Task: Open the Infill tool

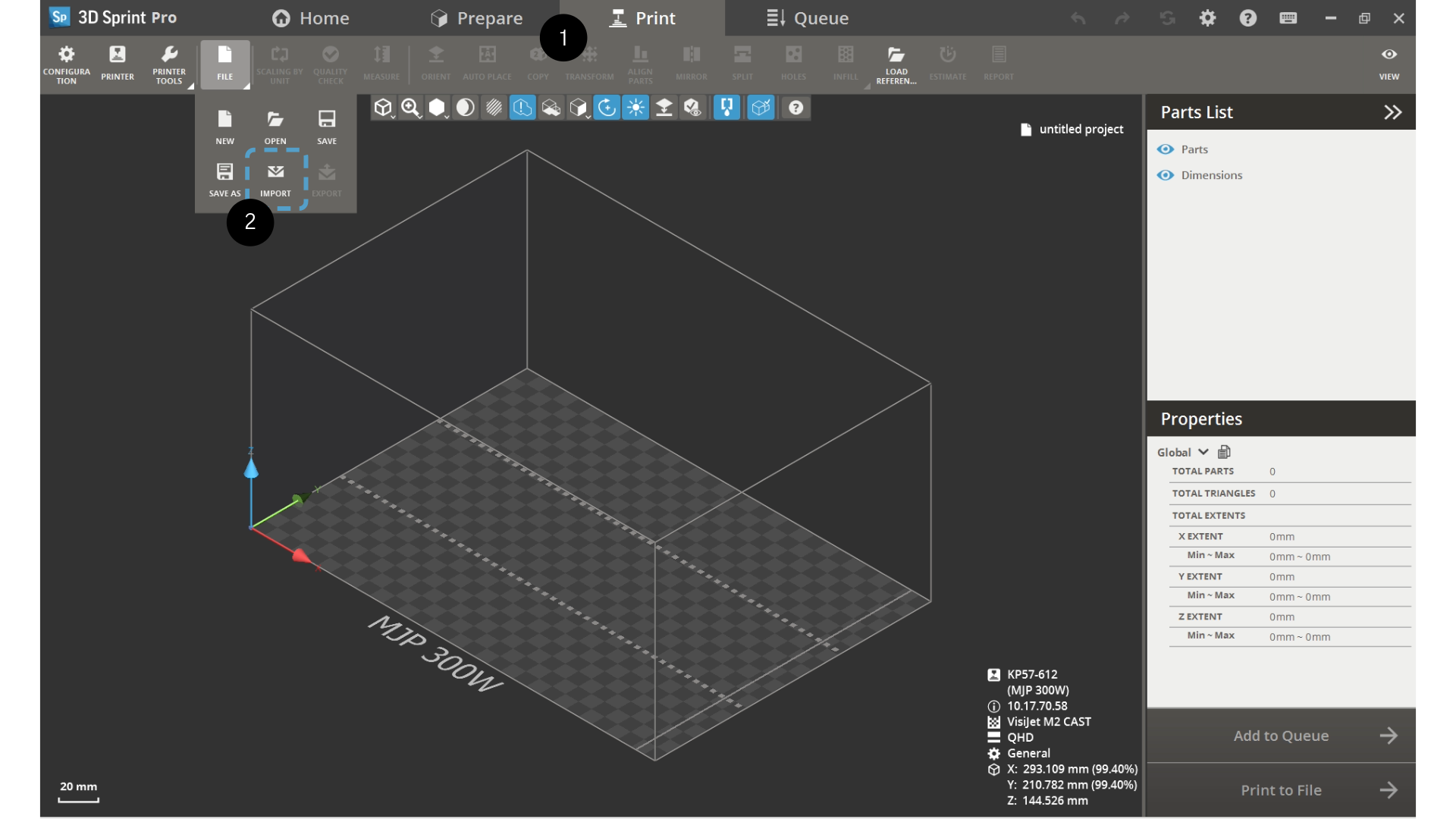Action: click(x=846, y=64)
